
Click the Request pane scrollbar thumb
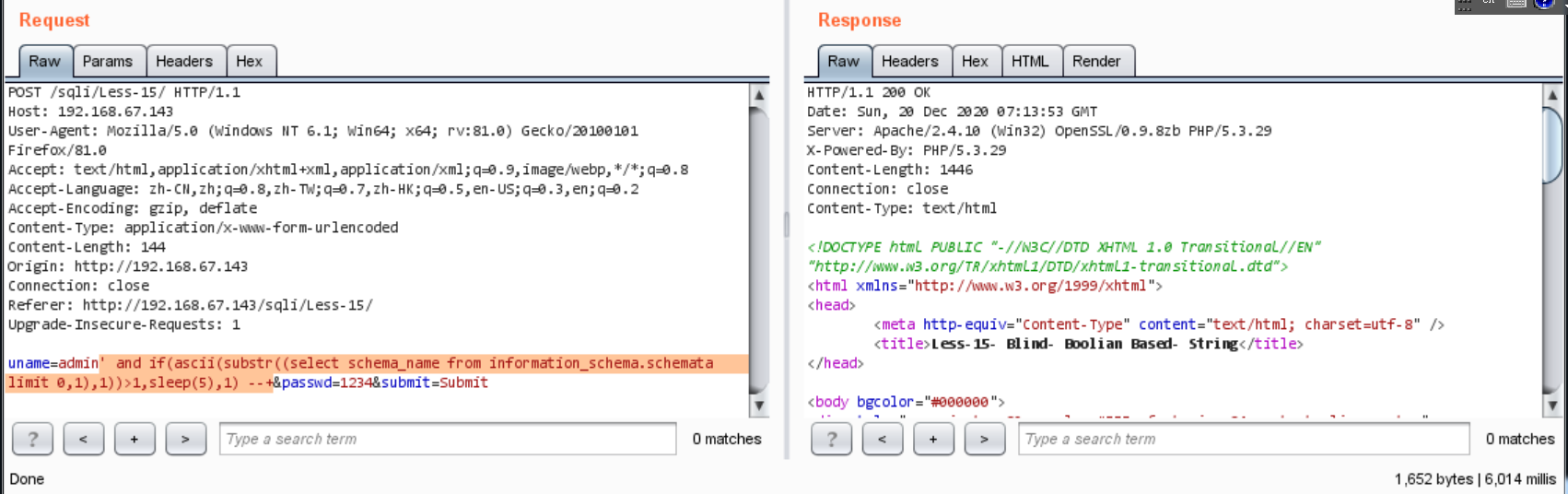759,249
